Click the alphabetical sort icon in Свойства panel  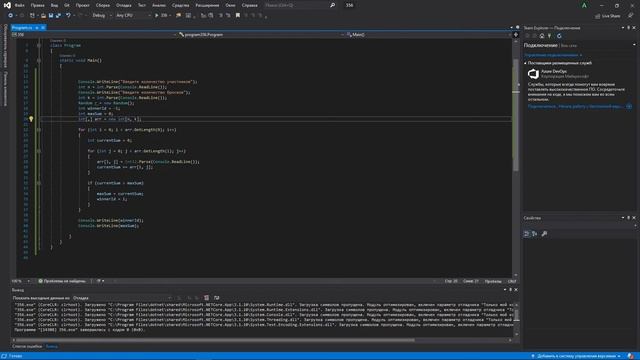(x=534, y=234)
